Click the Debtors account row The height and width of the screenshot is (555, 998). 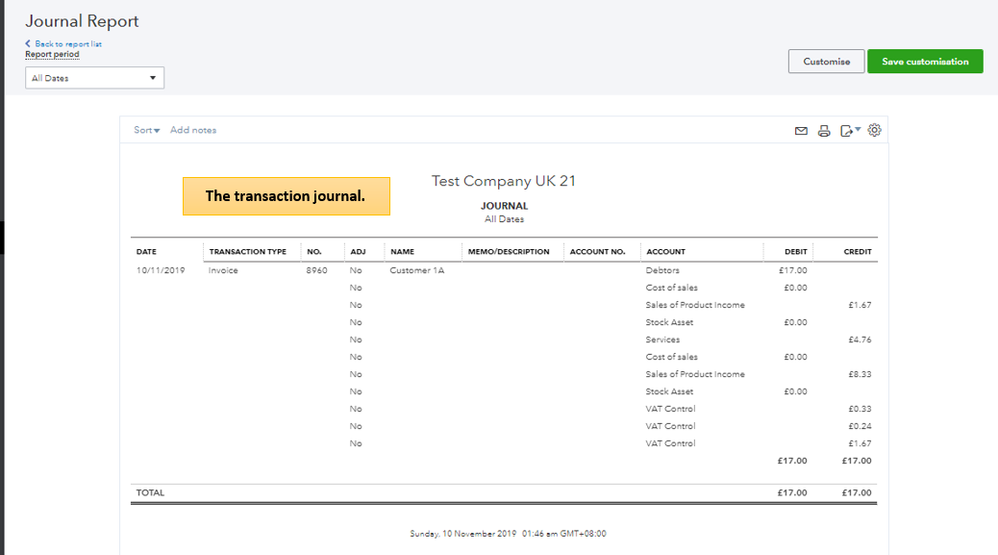tap(663, 270)
